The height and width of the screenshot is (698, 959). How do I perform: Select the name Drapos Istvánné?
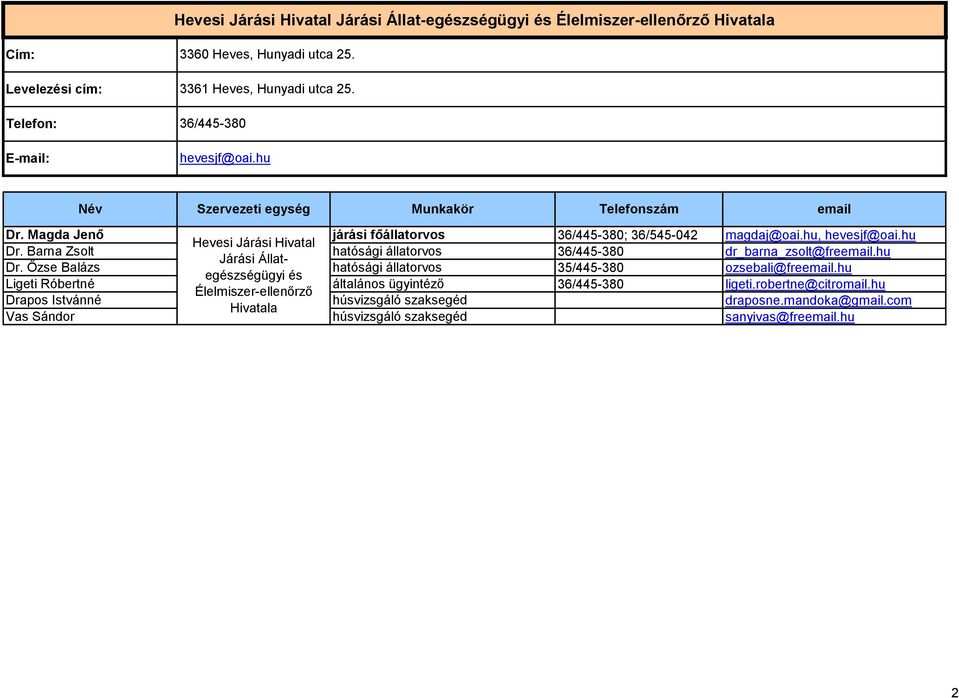[53, 300]
